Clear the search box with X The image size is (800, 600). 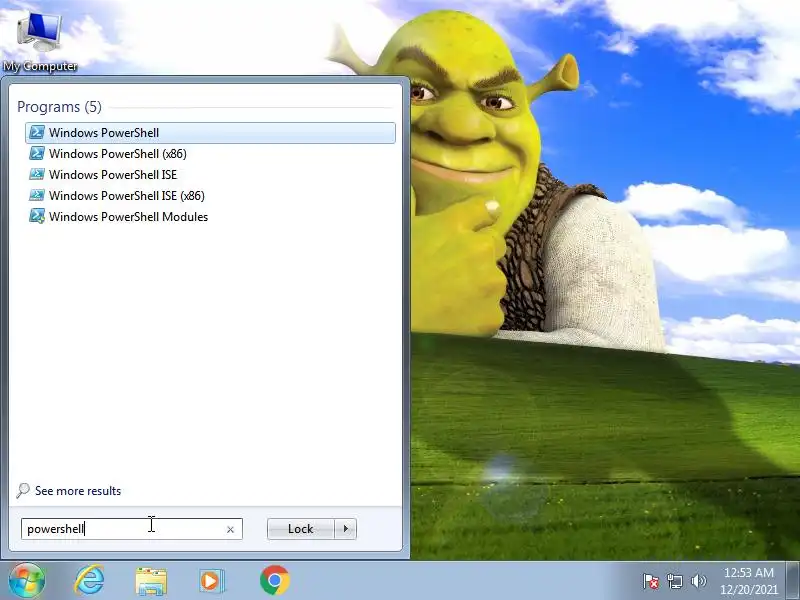pos(231,530)
